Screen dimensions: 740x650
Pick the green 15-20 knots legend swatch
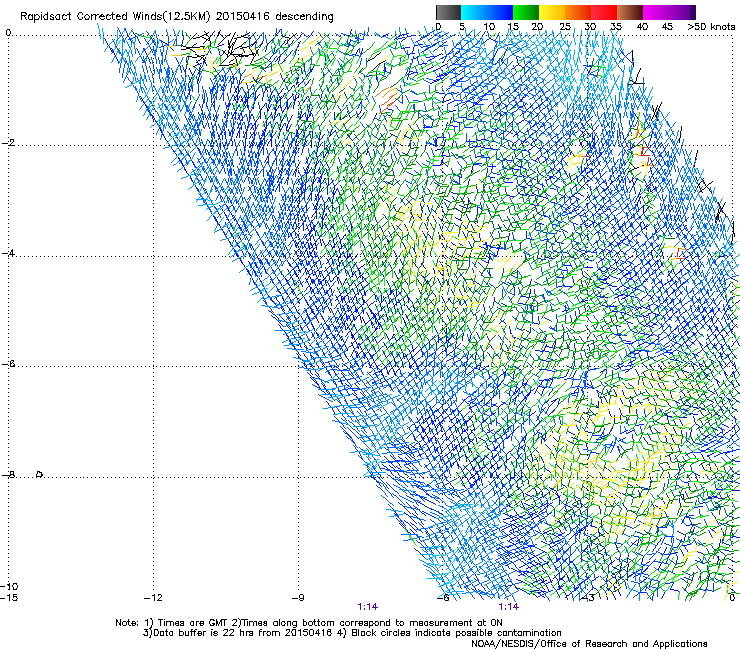click(526, 12)
